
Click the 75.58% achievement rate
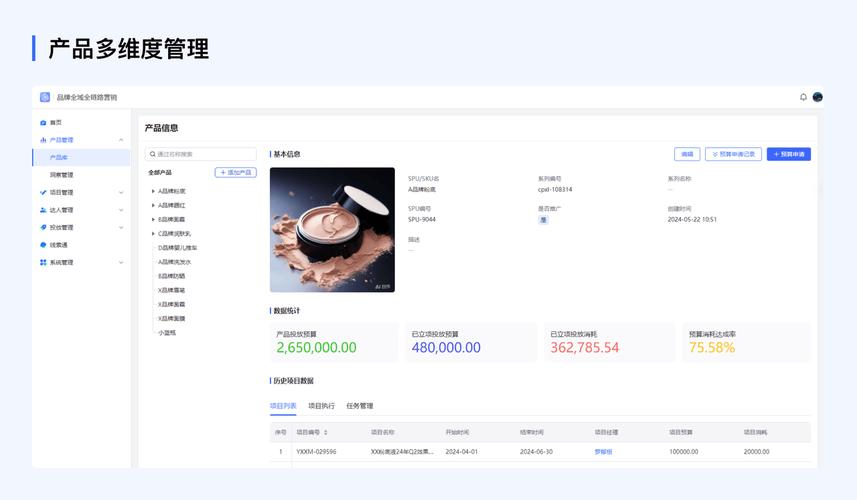pos(712,348)
